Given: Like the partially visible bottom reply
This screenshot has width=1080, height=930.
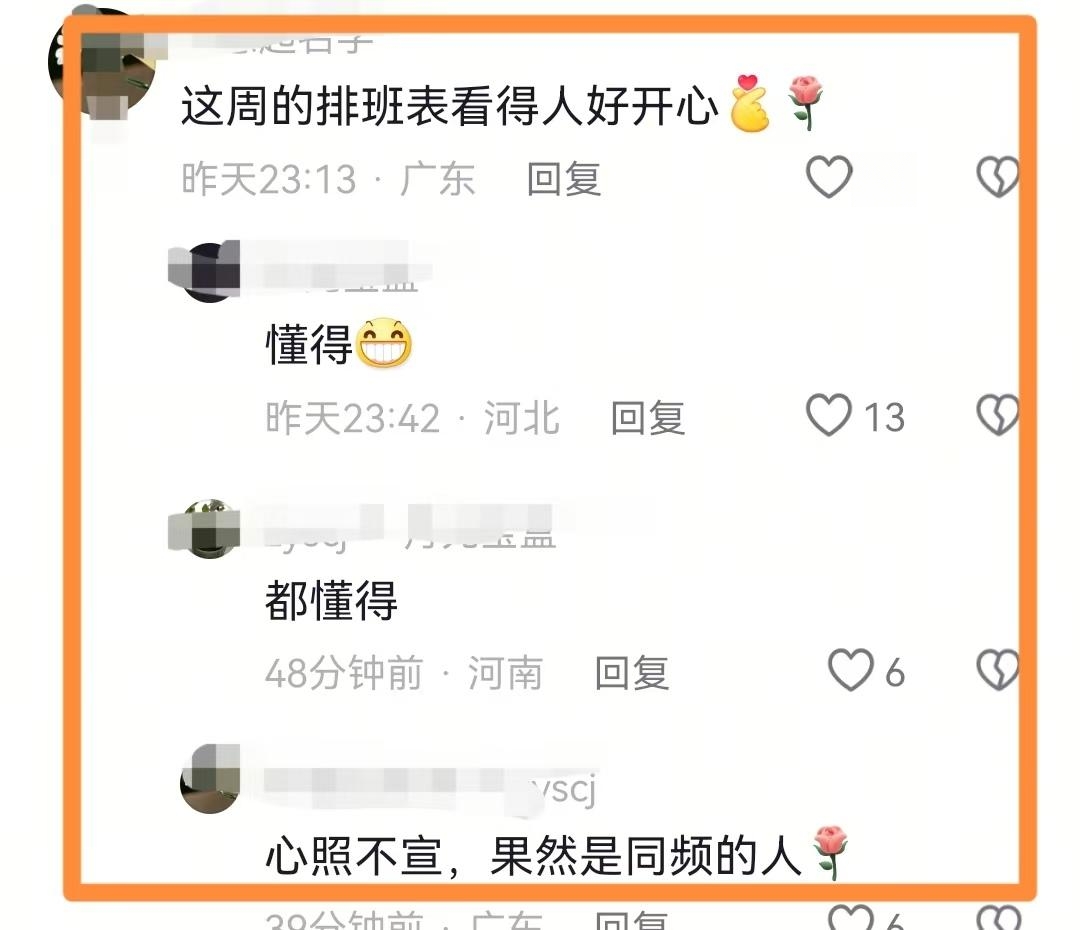Looking at the screenshot, I should [x=850, y=917].
